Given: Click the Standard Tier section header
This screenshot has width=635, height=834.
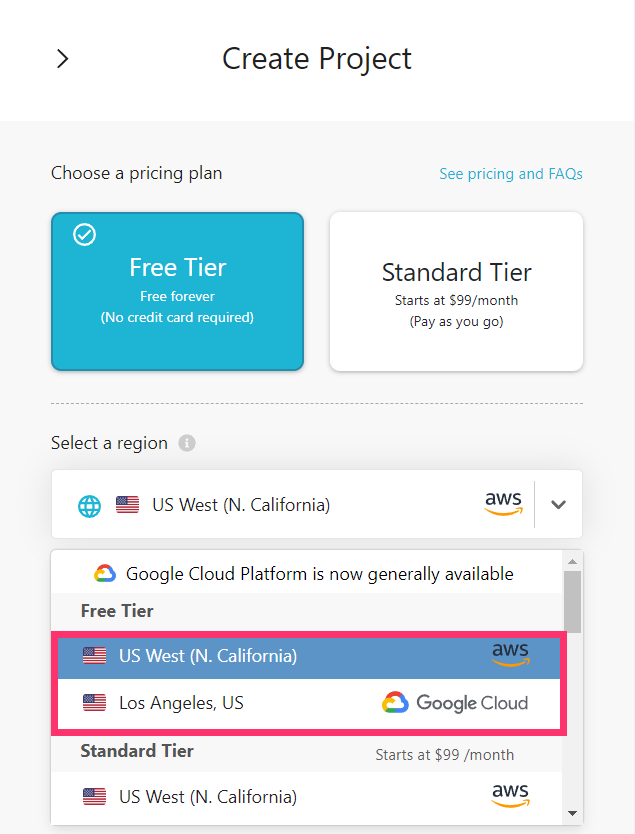Looking at the screenshot, I should (137, 751).
